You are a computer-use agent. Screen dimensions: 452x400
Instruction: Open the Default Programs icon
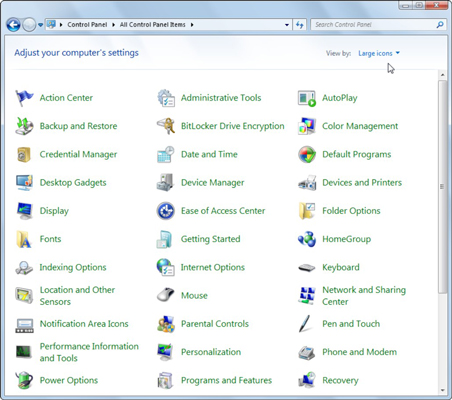click(x=307, y=154)
